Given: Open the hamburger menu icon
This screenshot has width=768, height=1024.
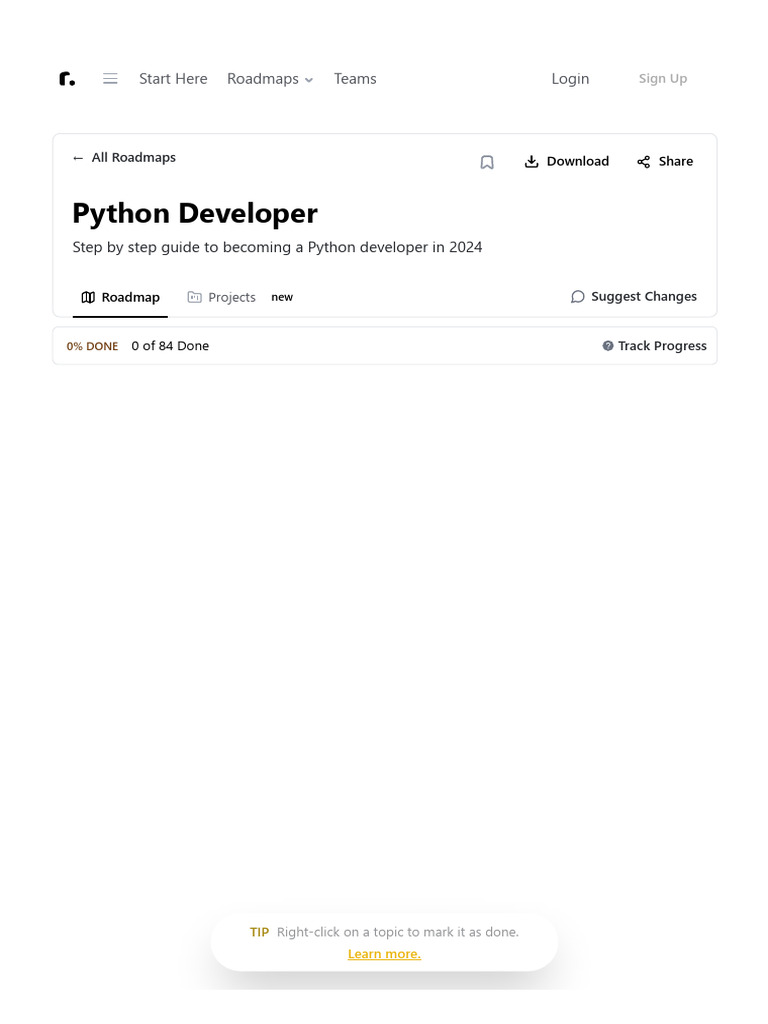Looking at the screenshot, I should pyautogui.click(x=110, y=79).
